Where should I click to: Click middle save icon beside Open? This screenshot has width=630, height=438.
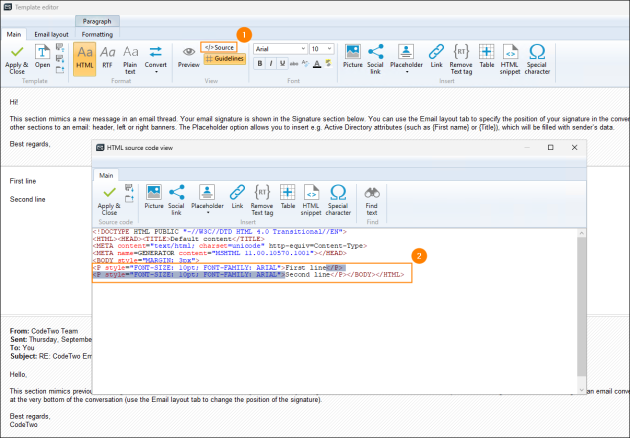tap(60, 59)
